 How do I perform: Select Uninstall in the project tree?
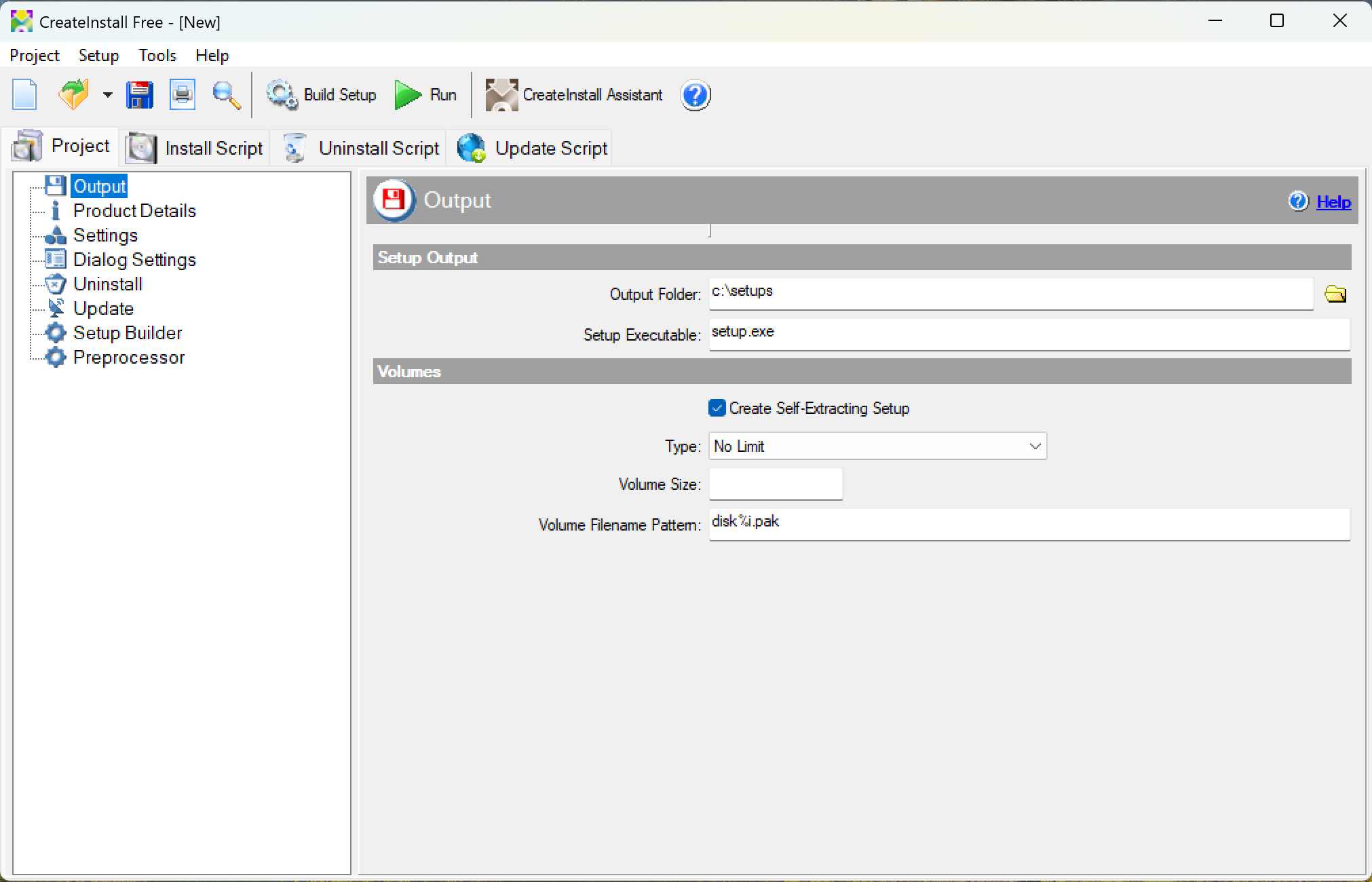(107, 284)
